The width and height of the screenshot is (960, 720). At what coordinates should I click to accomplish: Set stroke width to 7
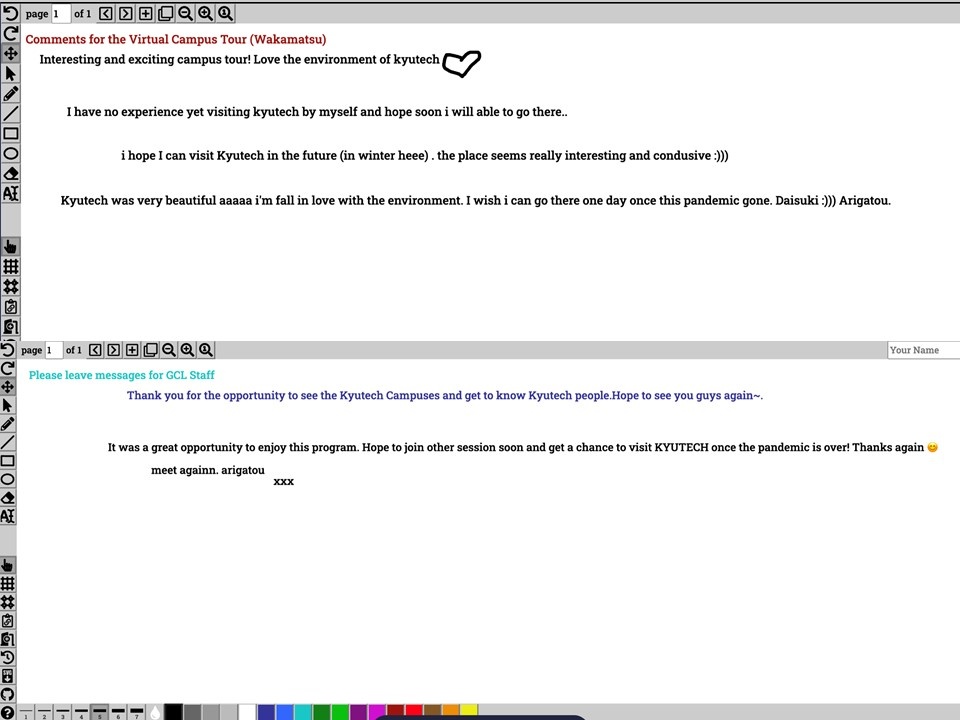[x=137, y=712]
